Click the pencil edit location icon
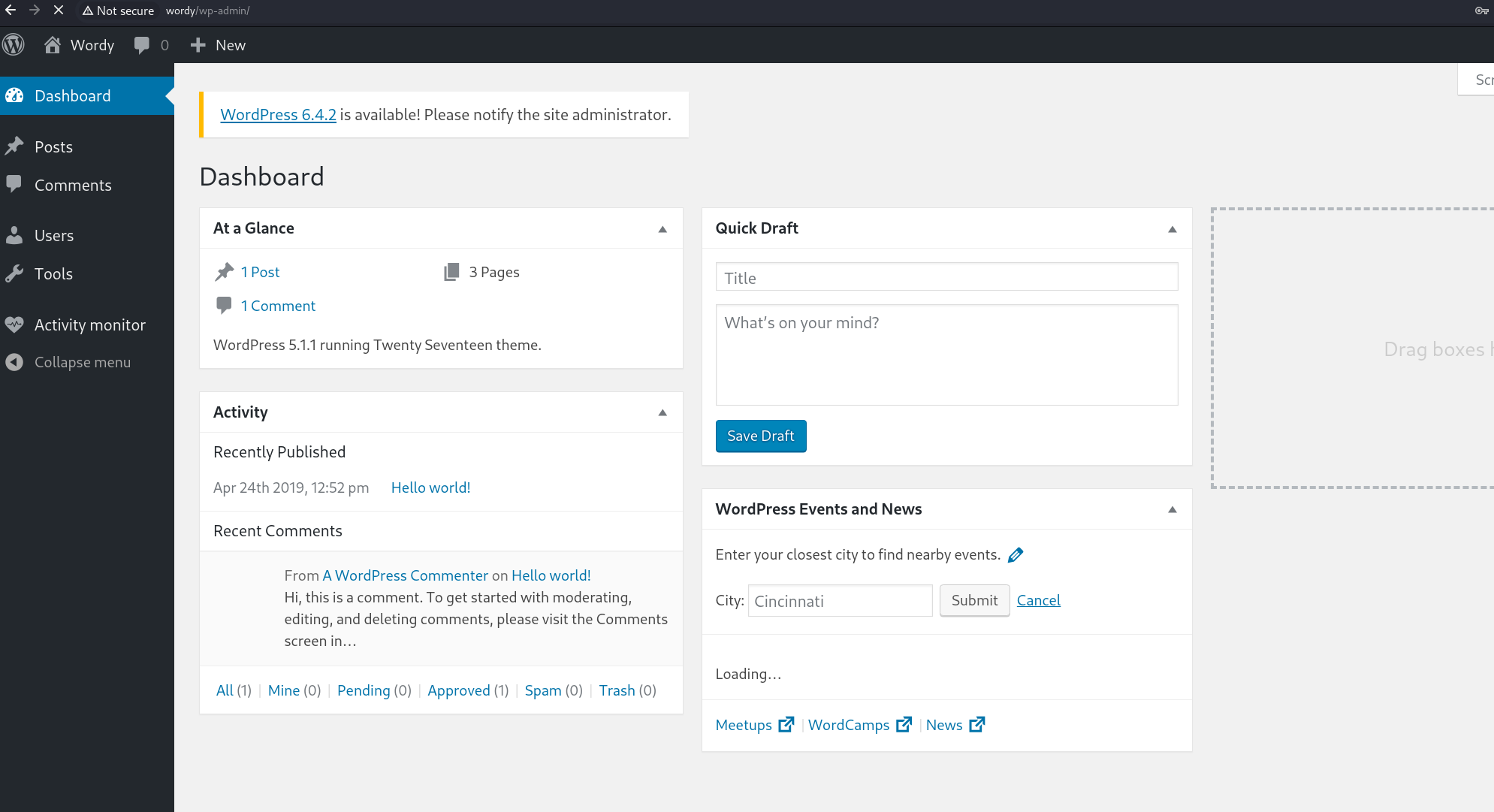Screen dimensions: 1494x812 coord(1016,555)
